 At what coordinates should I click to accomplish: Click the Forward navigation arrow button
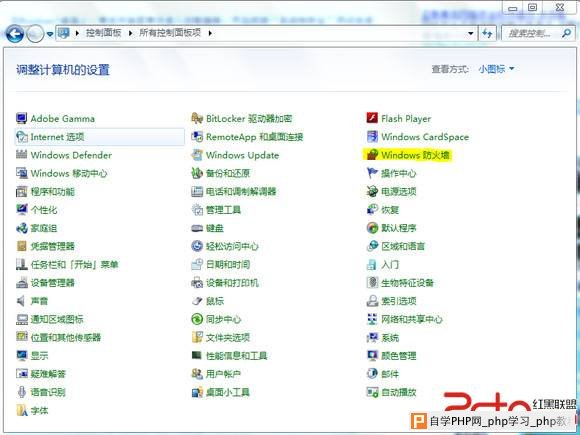click(x=36, y=34)
